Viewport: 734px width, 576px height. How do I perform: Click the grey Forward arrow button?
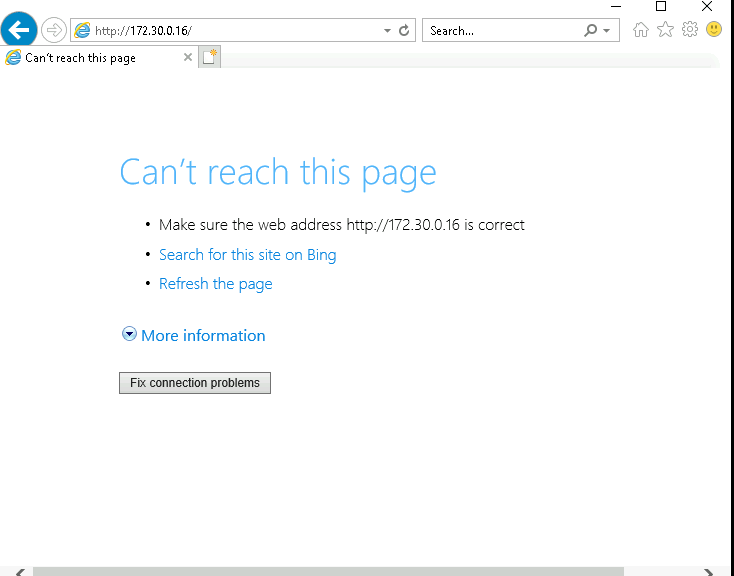54,30
